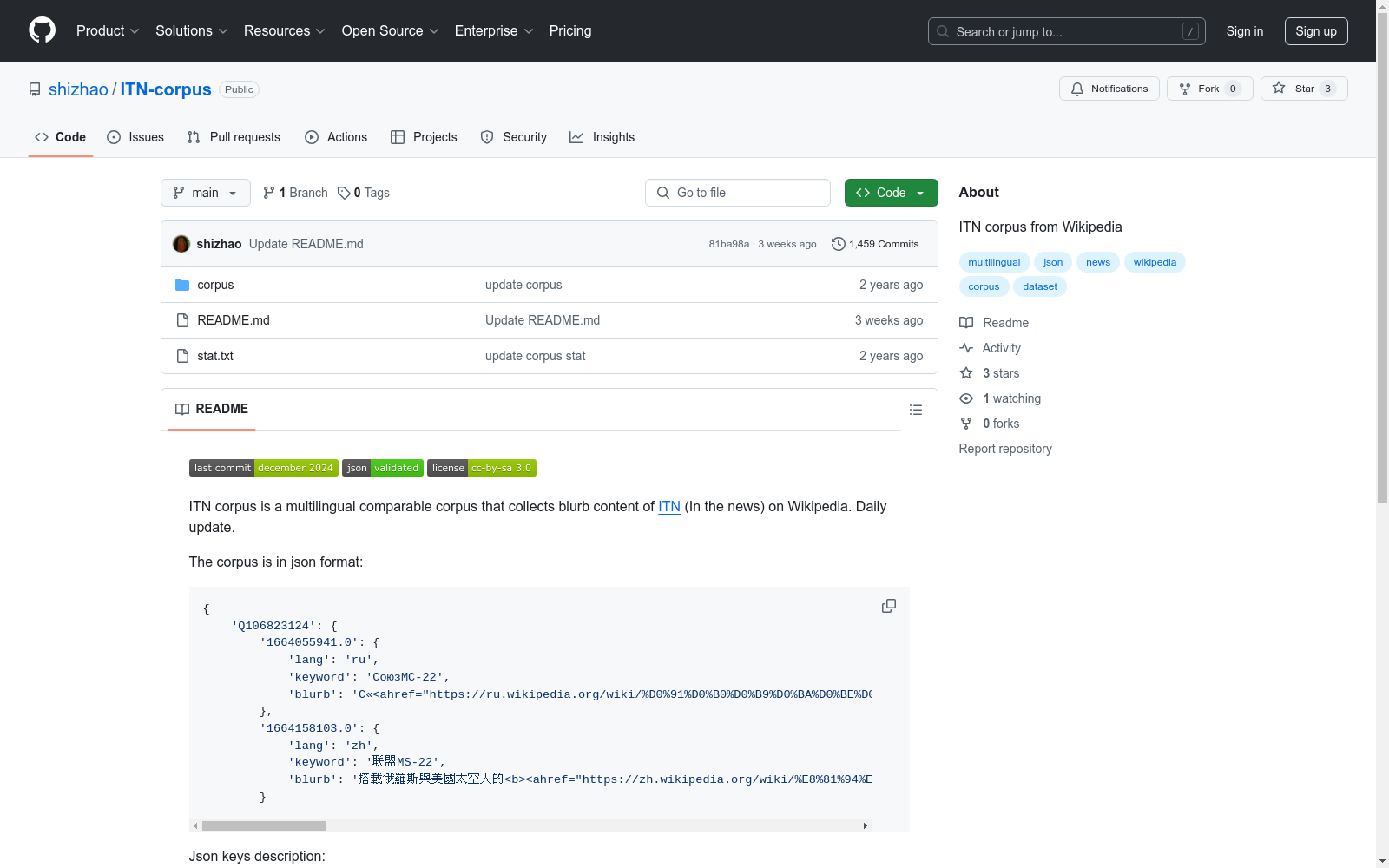The width and height of the screenshot is (1389, 868).
Task: Focus the Go to file field
Action: pyautogui.click(x=738, y=193)
